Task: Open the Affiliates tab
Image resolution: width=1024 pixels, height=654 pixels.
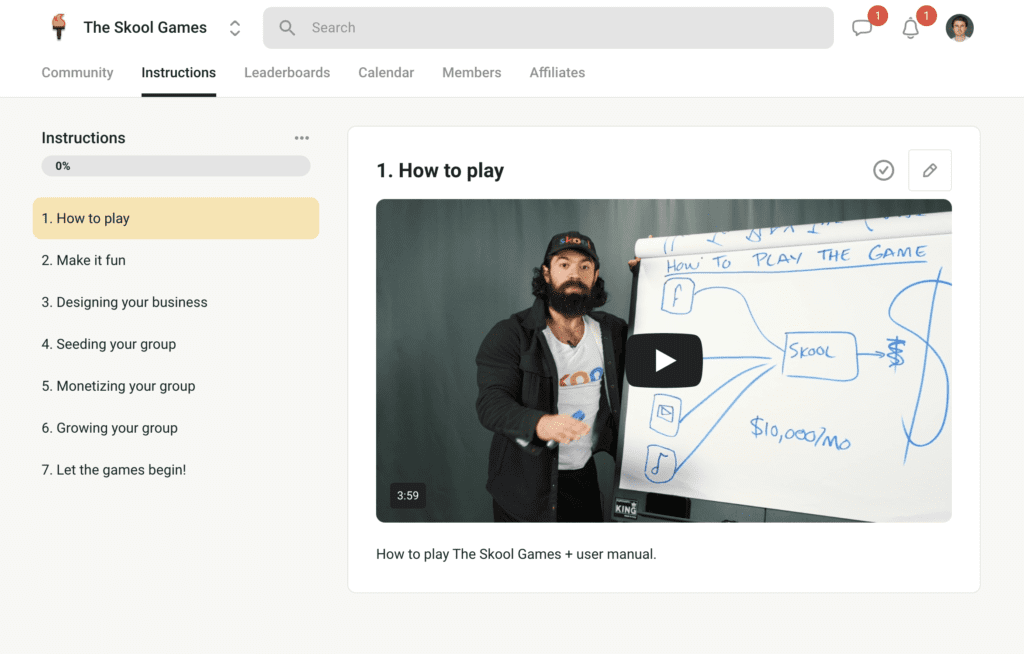Action: pos(557,73)
